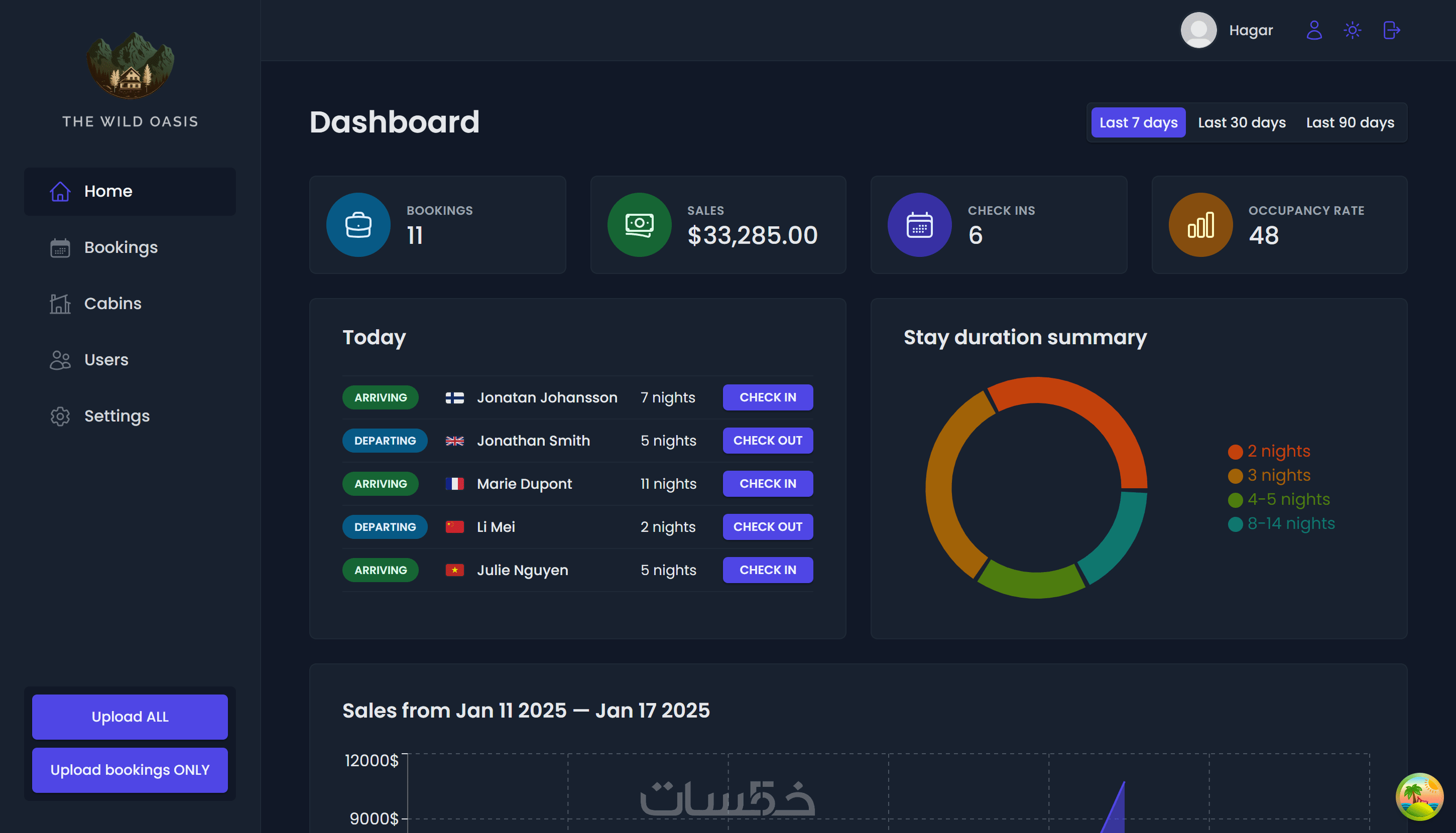Click the 2 nights legend color dot
The height and width of the screenshot is (833, 1456).
1235,452
